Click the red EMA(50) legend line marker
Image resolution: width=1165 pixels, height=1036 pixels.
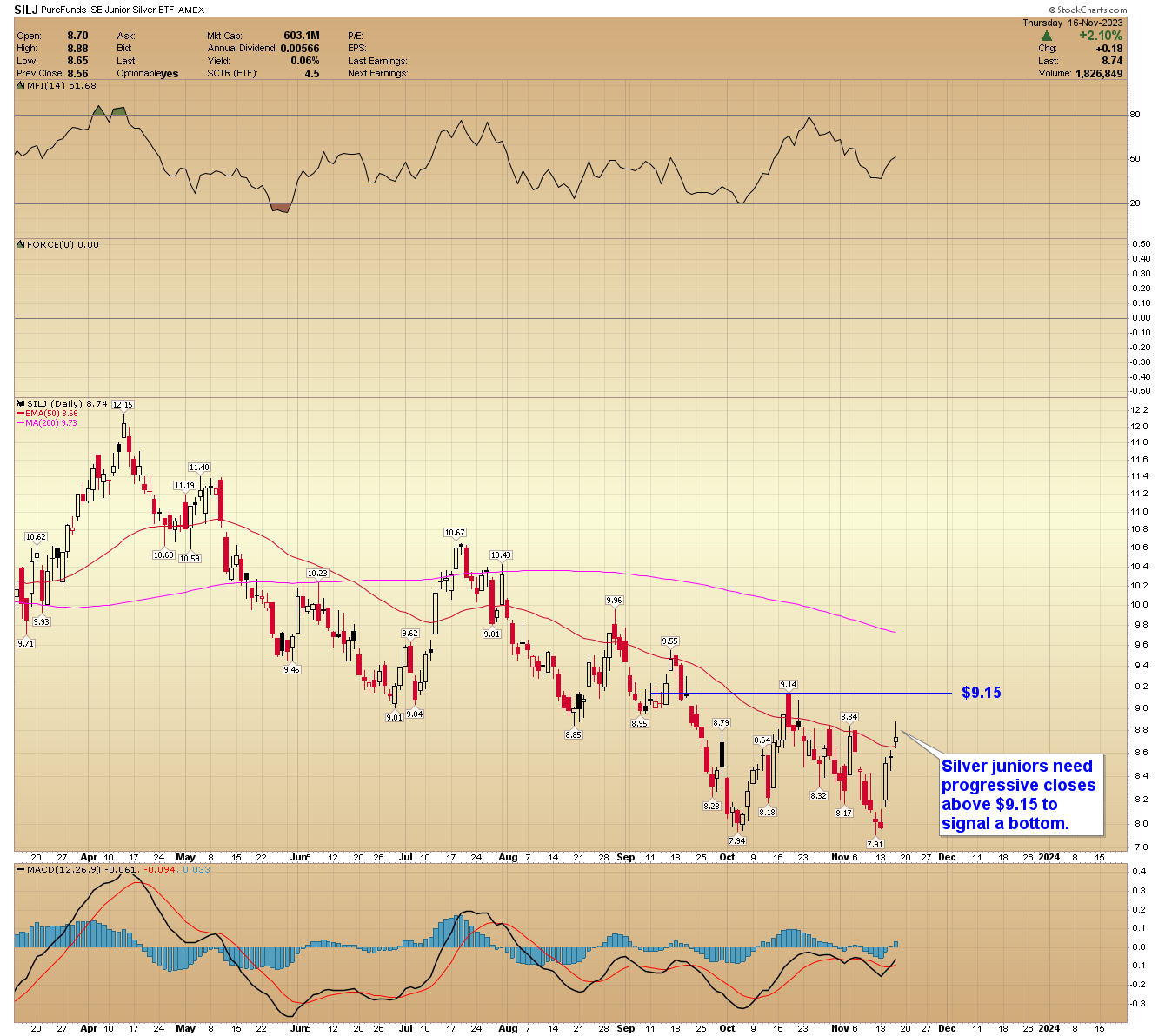(21, 414)
